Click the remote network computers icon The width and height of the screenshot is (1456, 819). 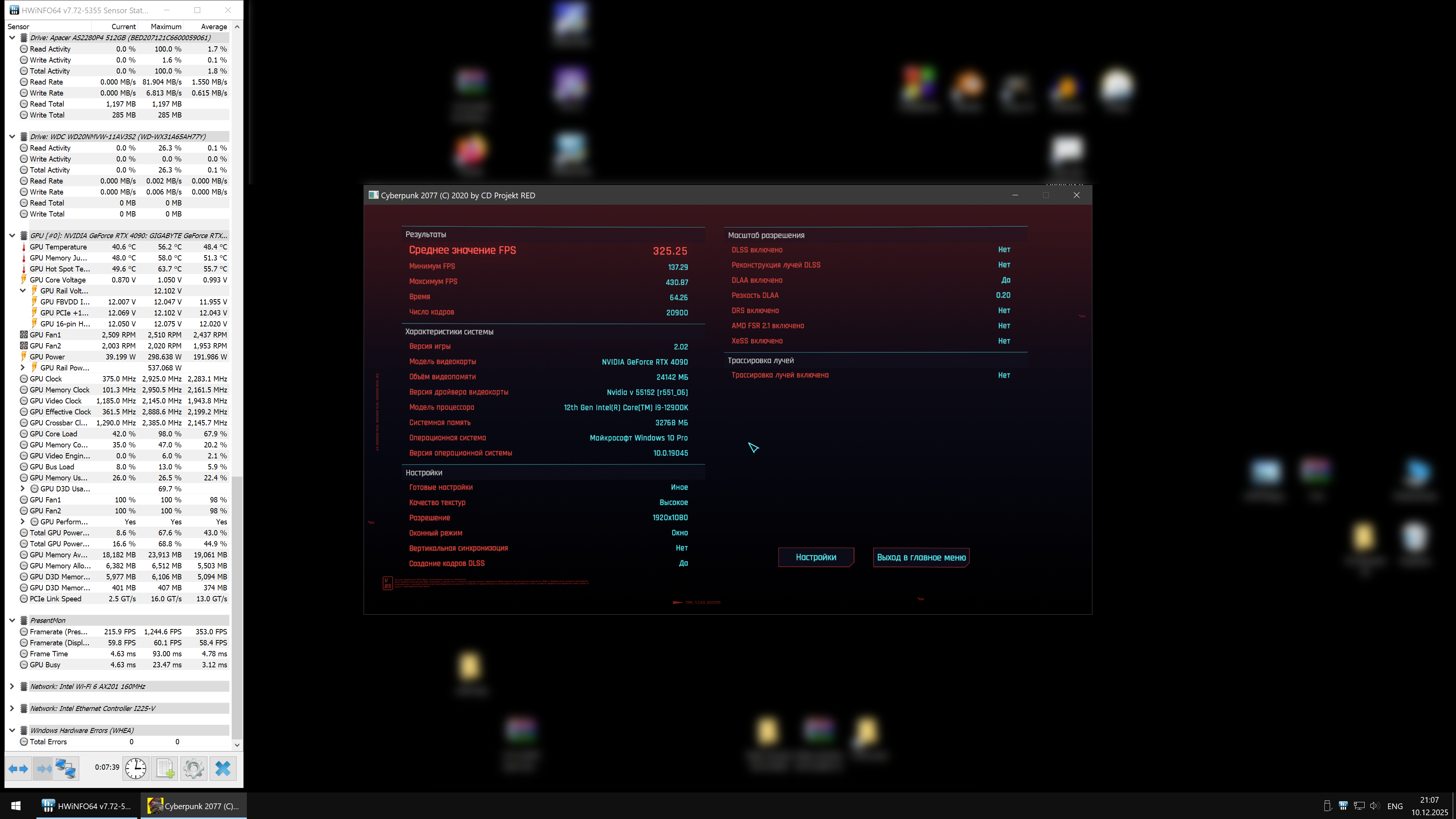[x=66, y=769]
